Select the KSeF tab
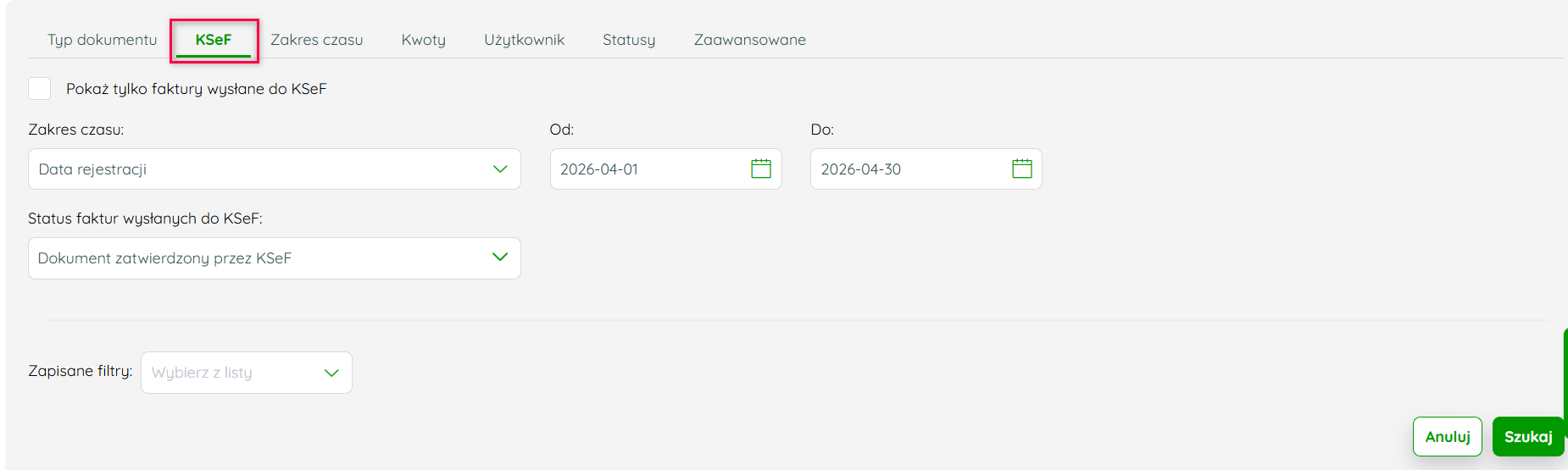The image size is (1568, 470). 214,40
